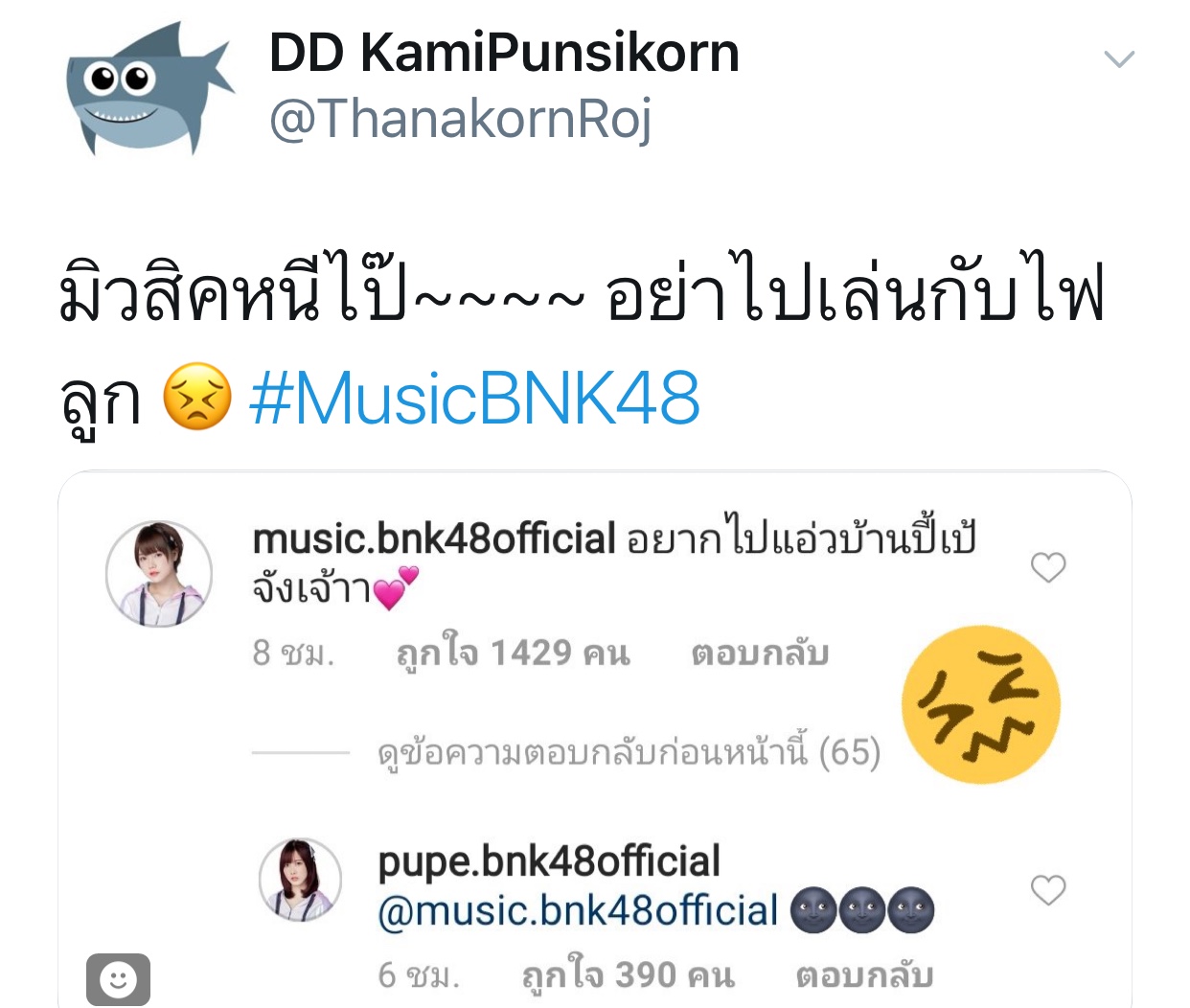1190x1008 pixels.
Task: Open pupe.bnk48official profile picture
Action: click(x=301, y=880)
